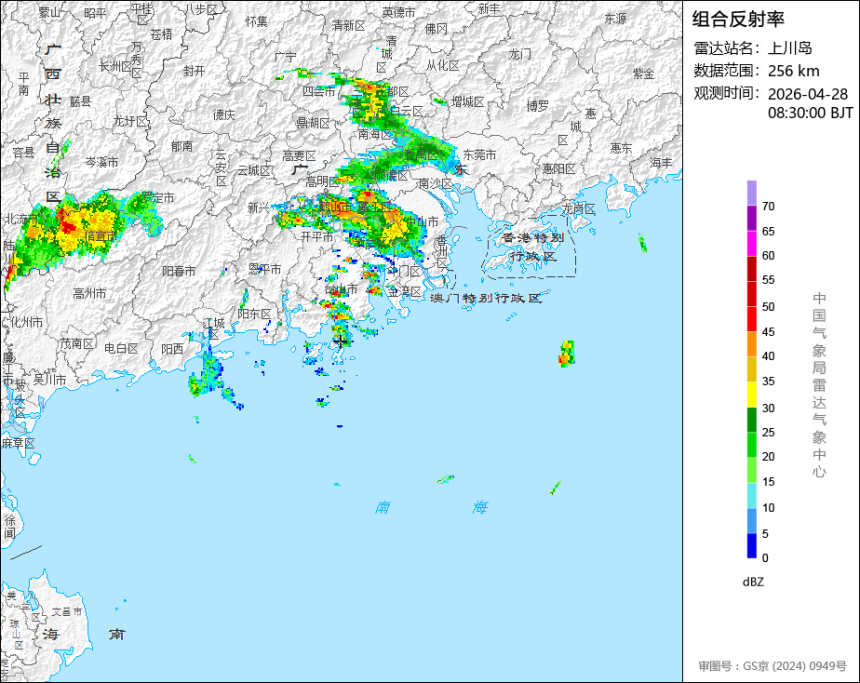
Task: Click the black cross radar station marker
Action: coord(341,342)
